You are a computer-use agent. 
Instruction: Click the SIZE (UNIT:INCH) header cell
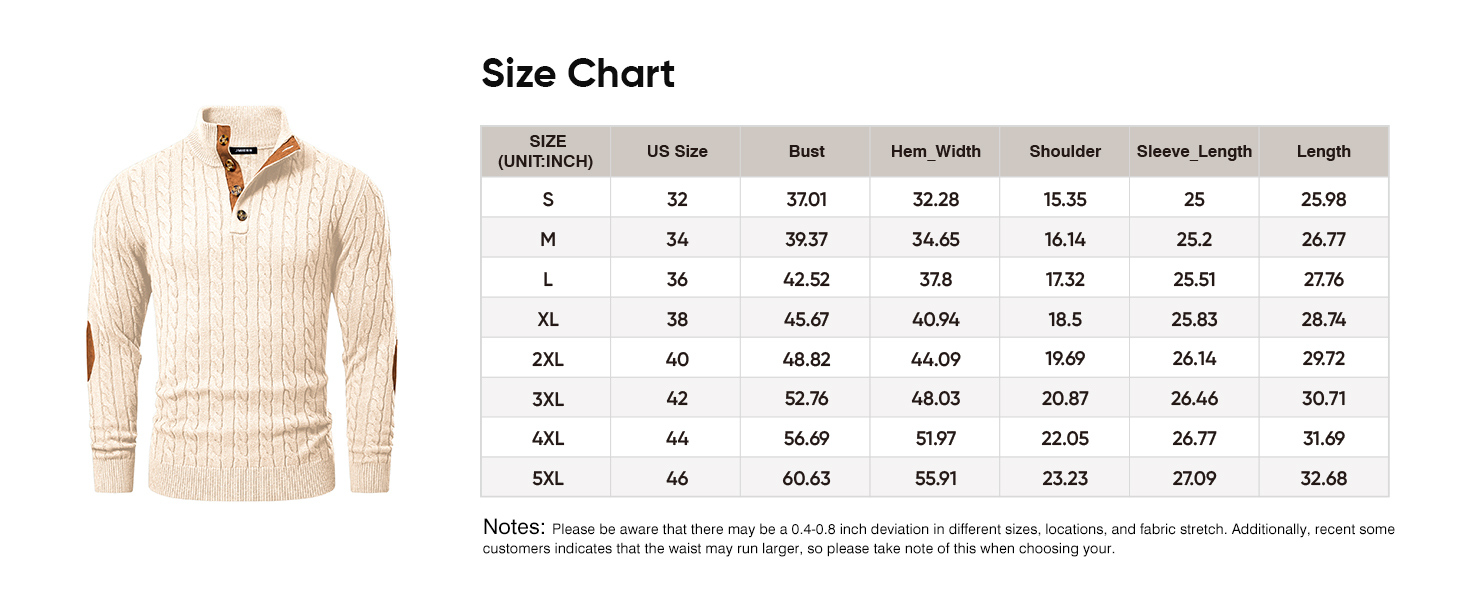(x=547, y=152)
